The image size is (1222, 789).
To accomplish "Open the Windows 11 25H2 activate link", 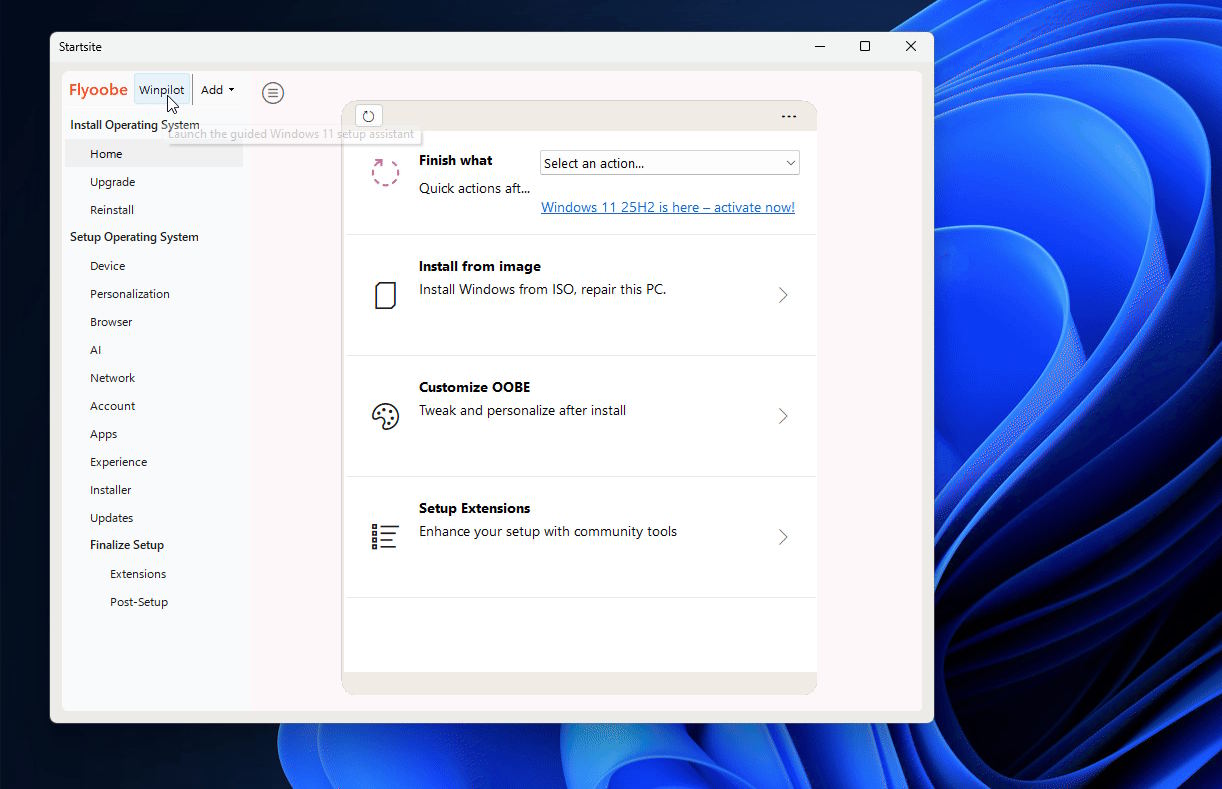I will [667, 208].
